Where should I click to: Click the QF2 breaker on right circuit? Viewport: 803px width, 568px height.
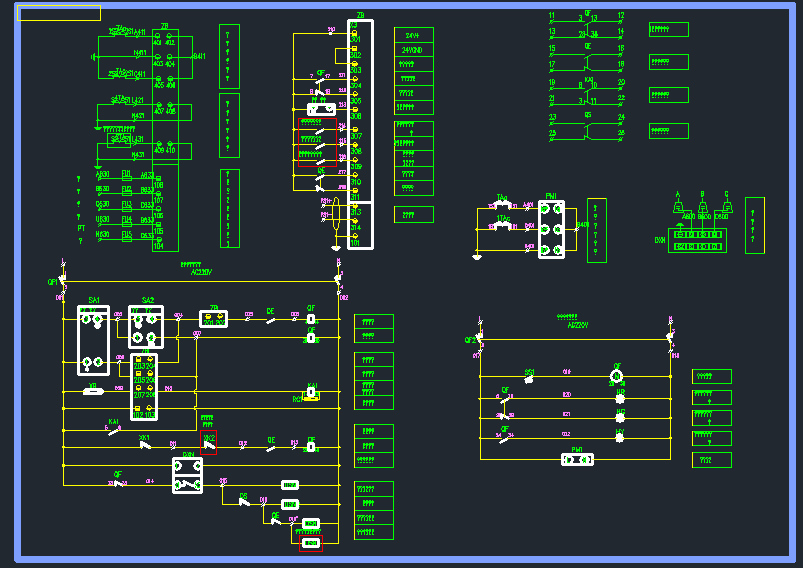[x=479, y=338]
